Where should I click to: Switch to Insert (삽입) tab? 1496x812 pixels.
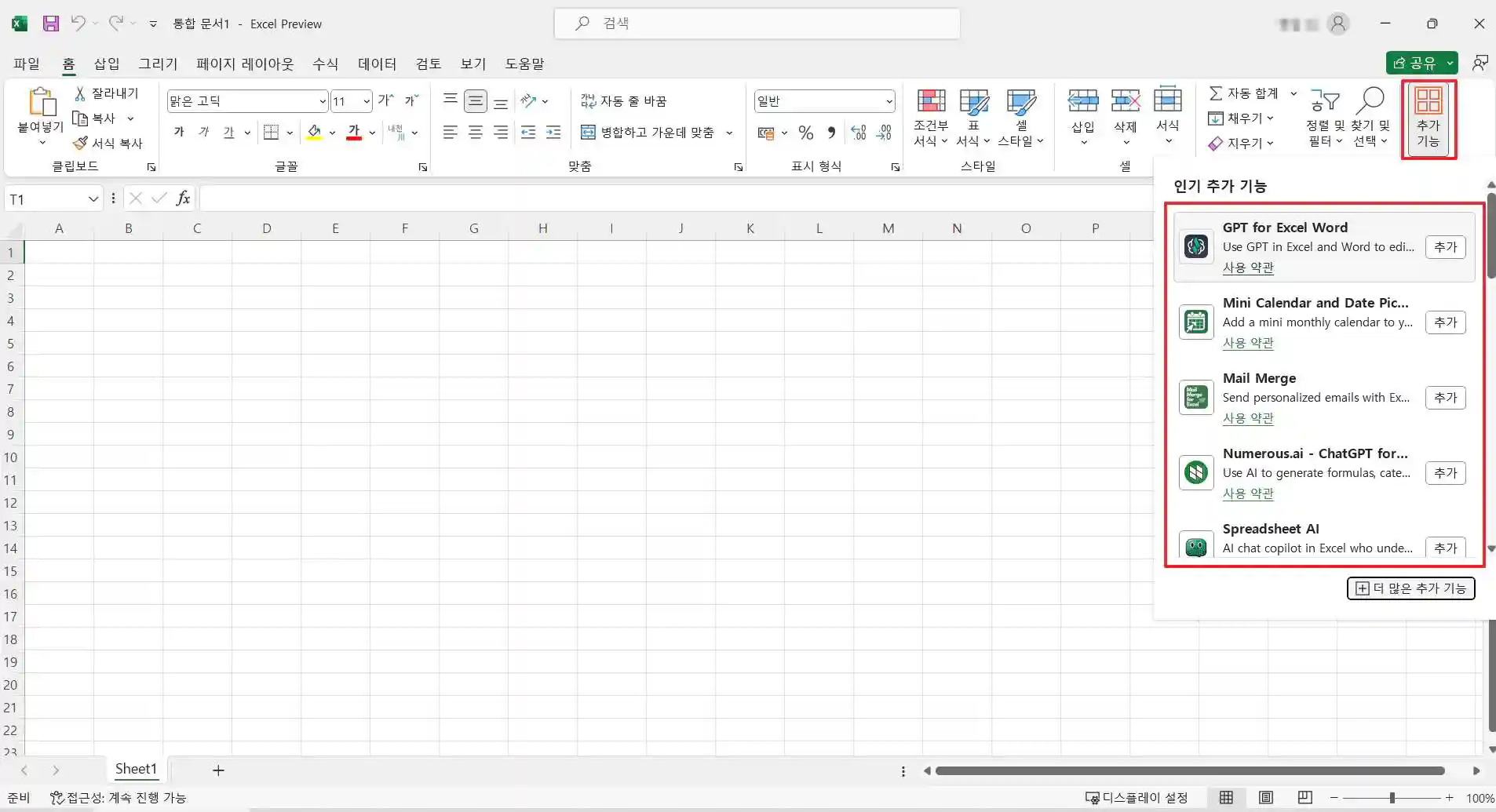point(107,64)
